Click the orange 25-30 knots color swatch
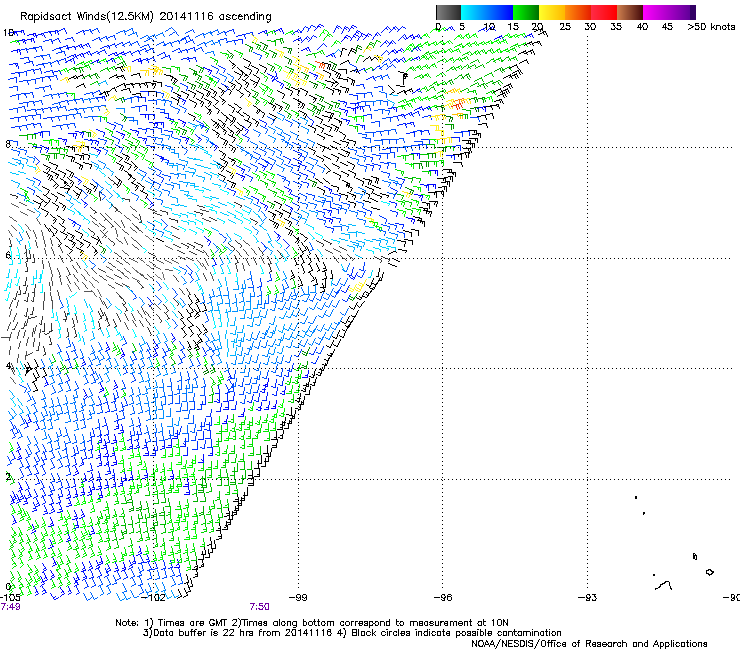 coord(578,12)
